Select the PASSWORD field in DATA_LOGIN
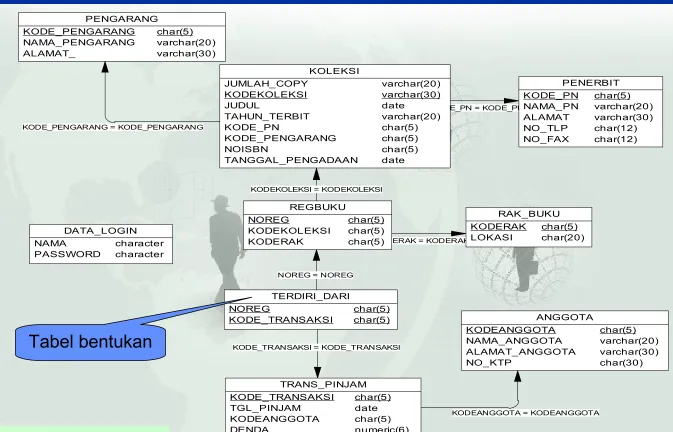Viewport: 673px width, 432px height. point(67,254)
